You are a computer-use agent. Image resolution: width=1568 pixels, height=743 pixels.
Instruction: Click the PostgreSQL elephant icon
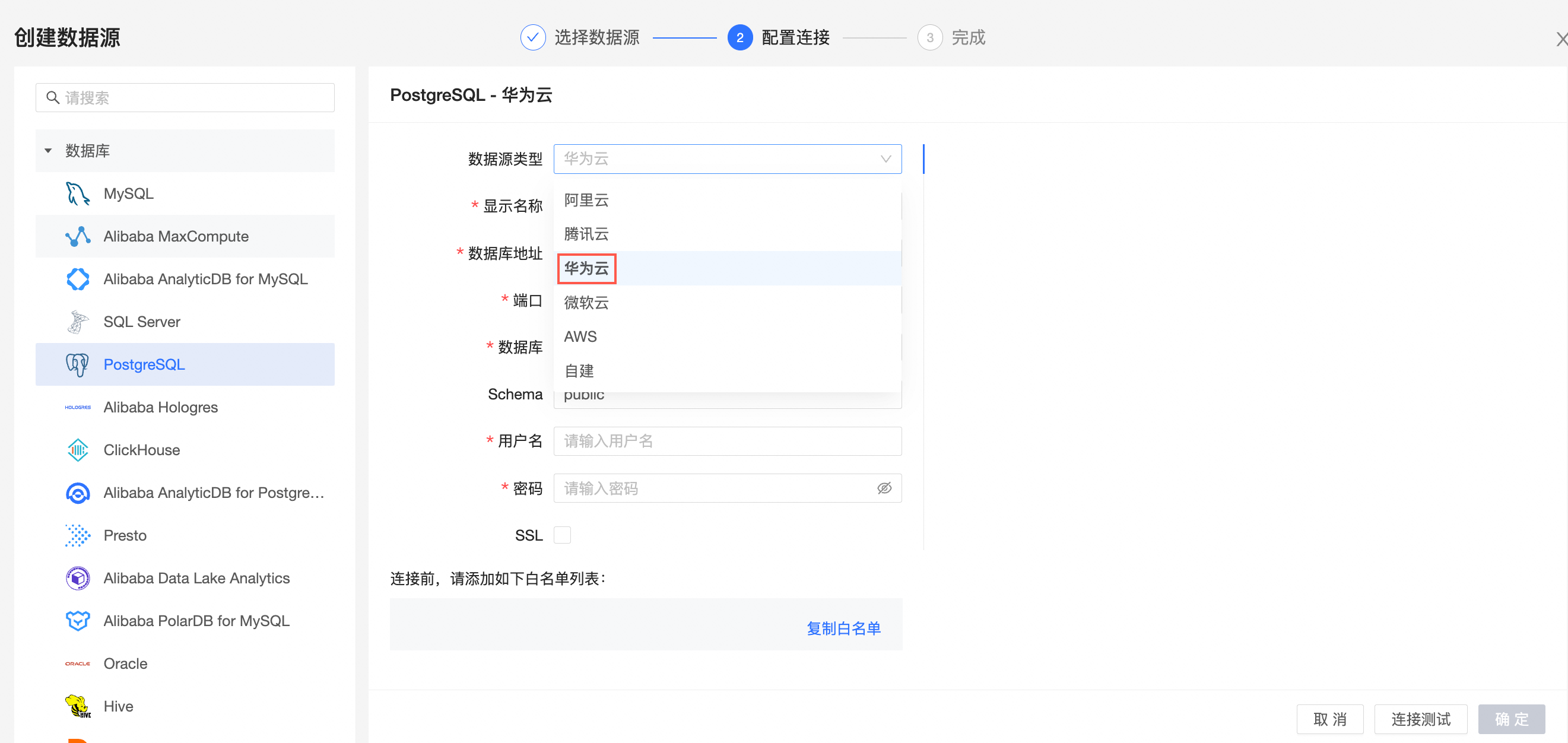pyautogui.click(x=77, y=364)
